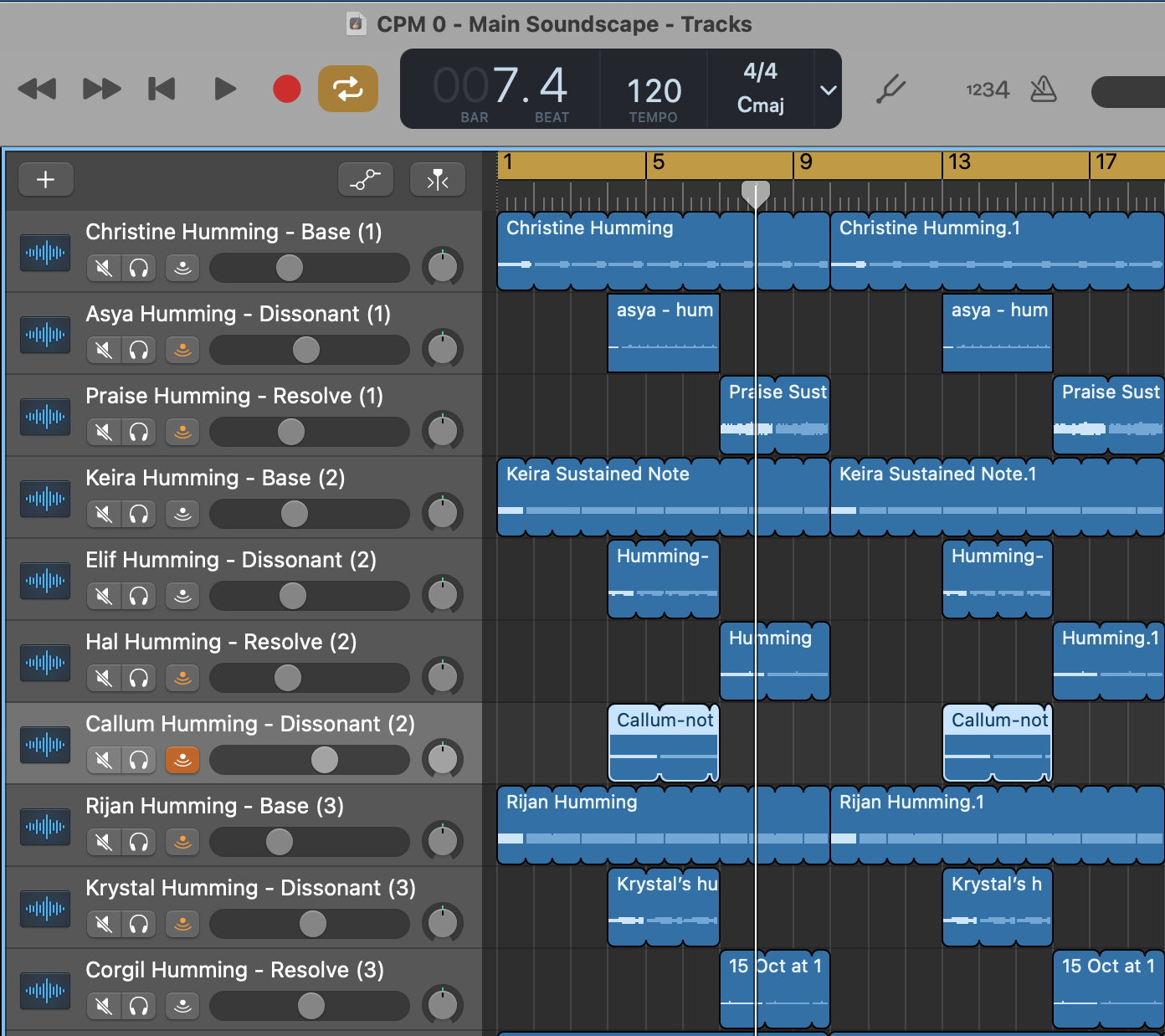This screenshot has width=1165, height=1036.
Task: Mute the Krystal Humming - Dissonant (3) track
Action: 104,924
